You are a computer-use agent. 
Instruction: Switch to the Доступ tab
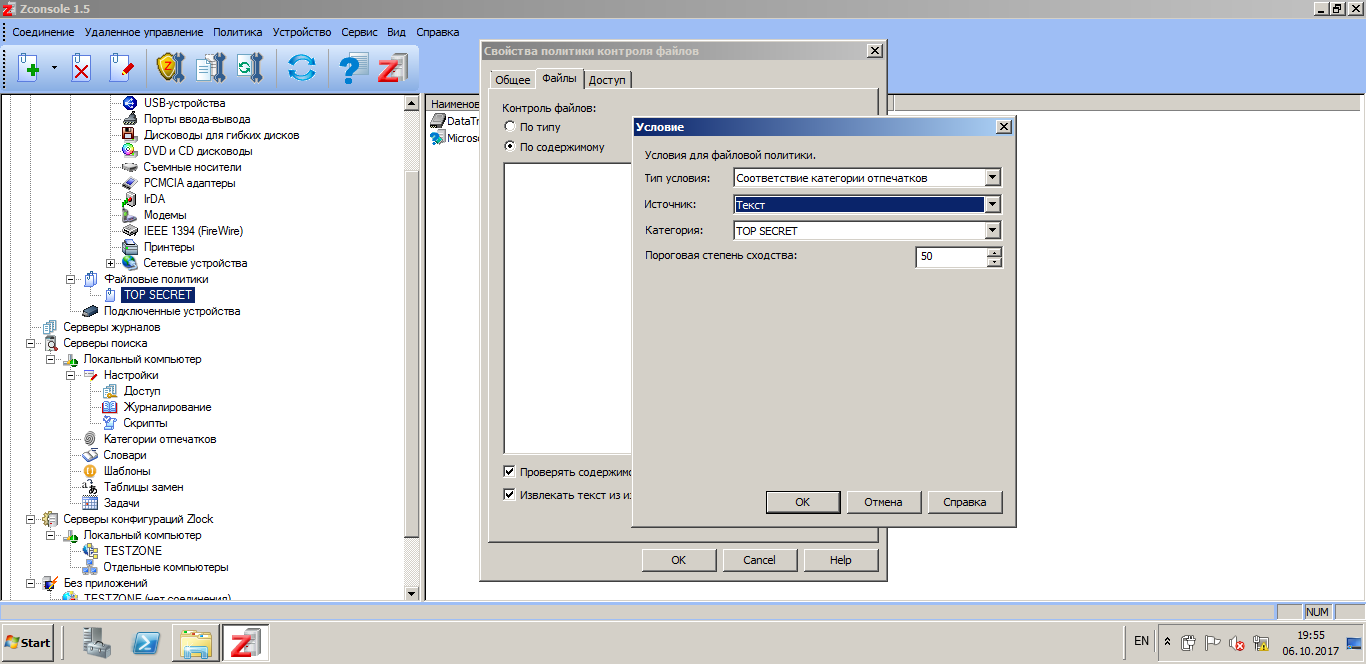[607, 80]
